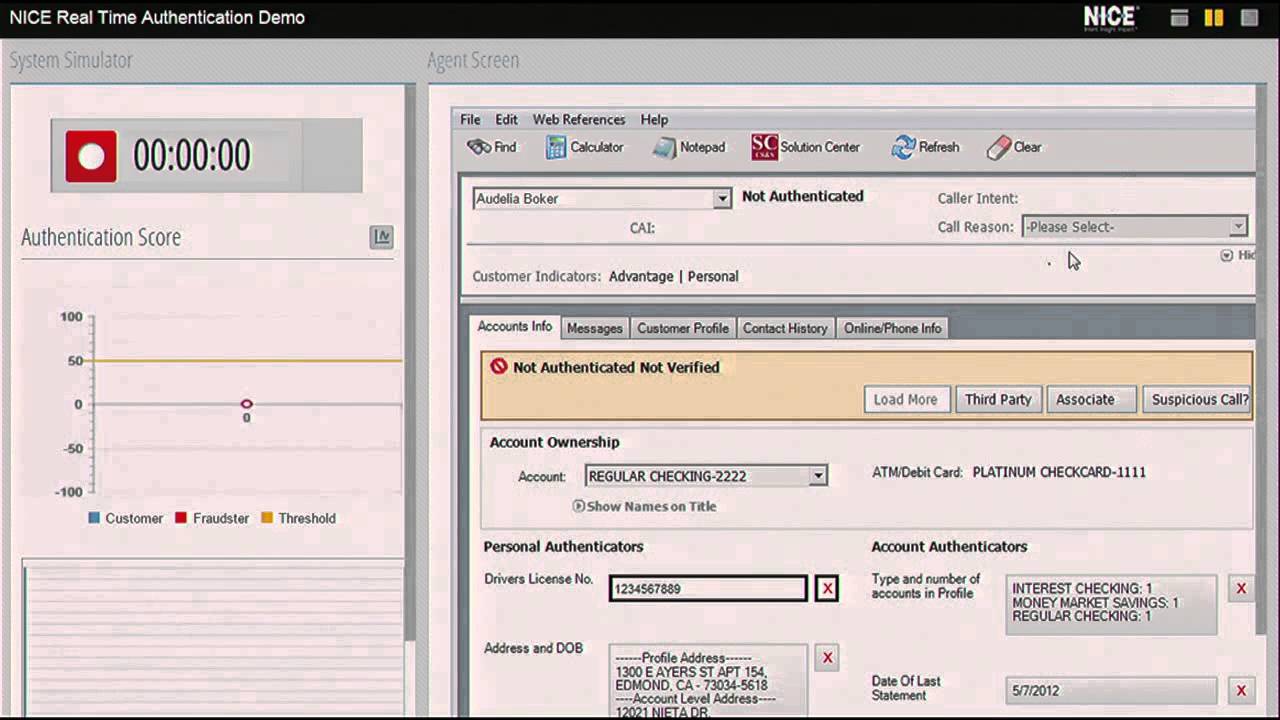The image size is (1280, 720).
Task: Click the Clear eraser icon
Action: tap(999, 148)
